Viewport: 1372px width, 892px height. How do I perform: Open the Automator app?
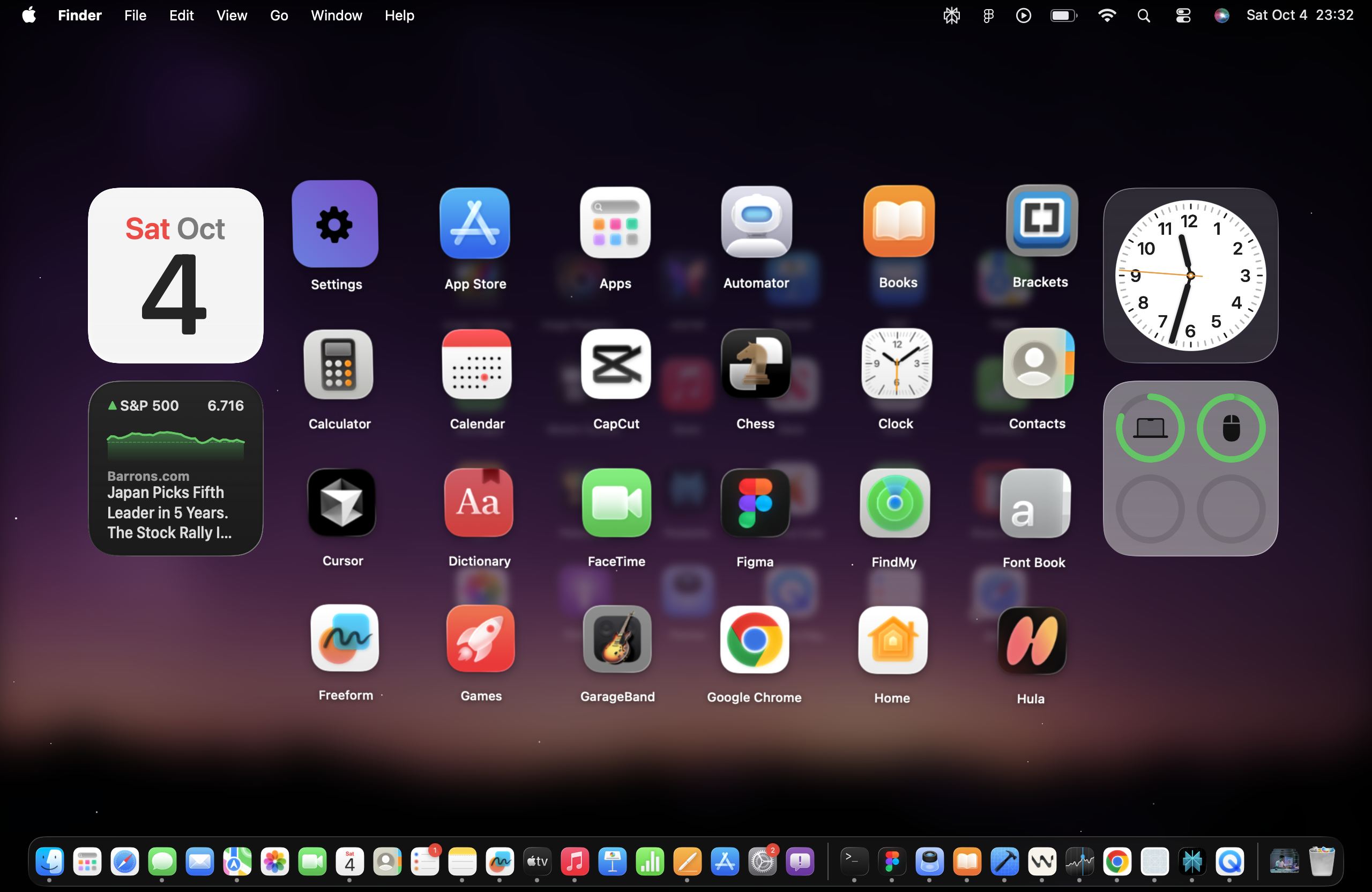pos(756,222)
